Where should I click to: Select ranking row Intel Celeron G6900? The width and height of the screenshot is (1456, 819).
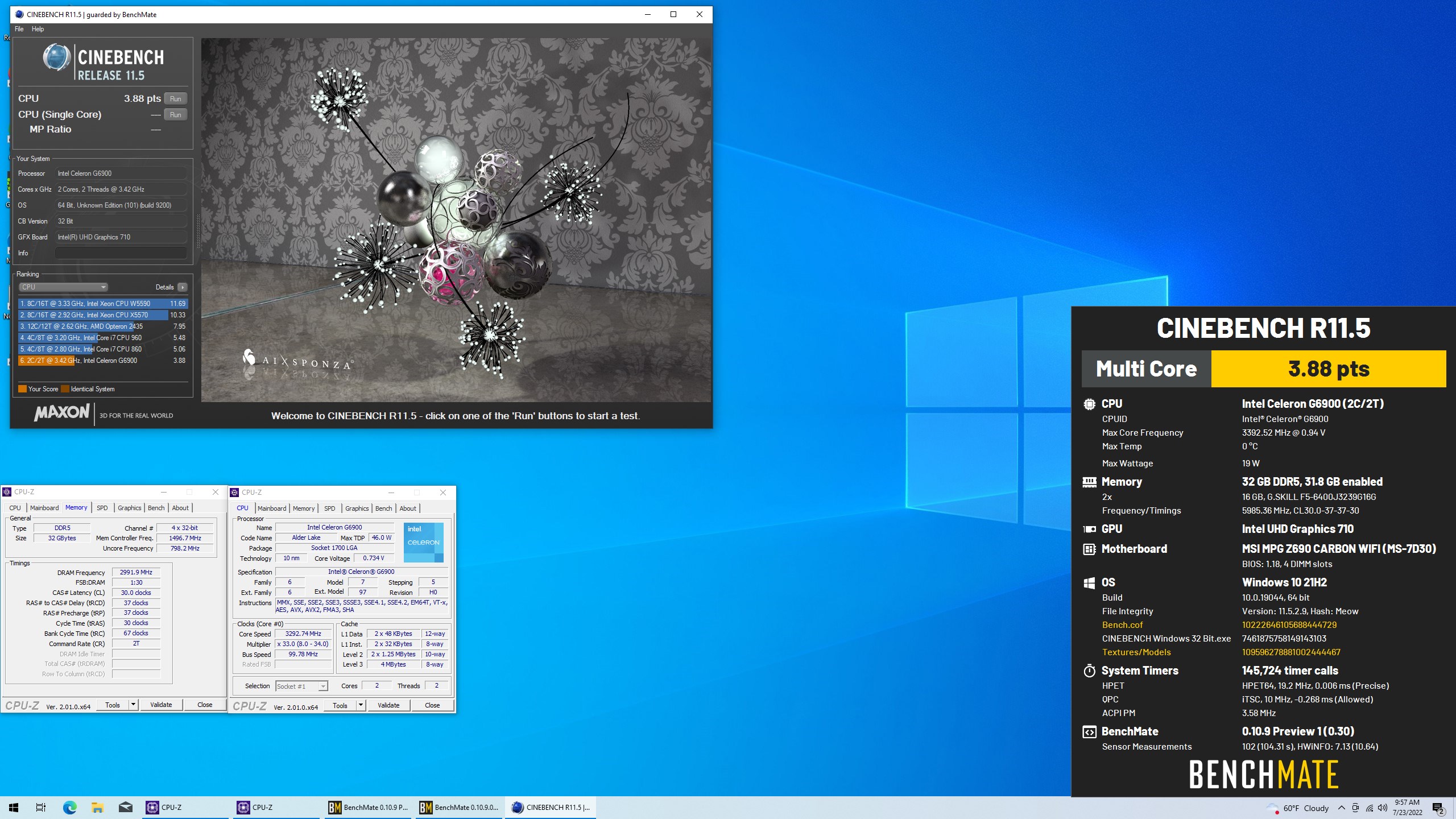(x=102, y=361)
